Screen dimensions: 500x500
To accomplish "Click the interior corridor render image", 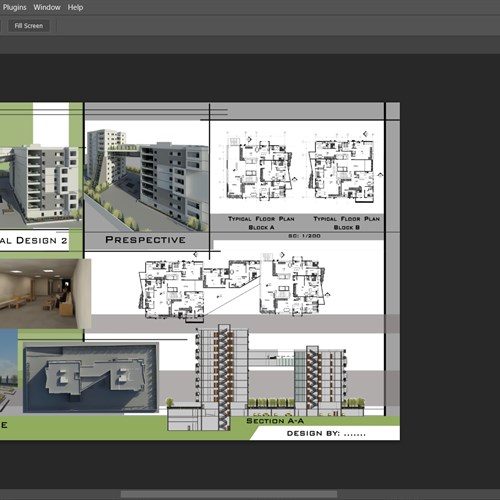I will pyautogui.click(x=45, y=293).
